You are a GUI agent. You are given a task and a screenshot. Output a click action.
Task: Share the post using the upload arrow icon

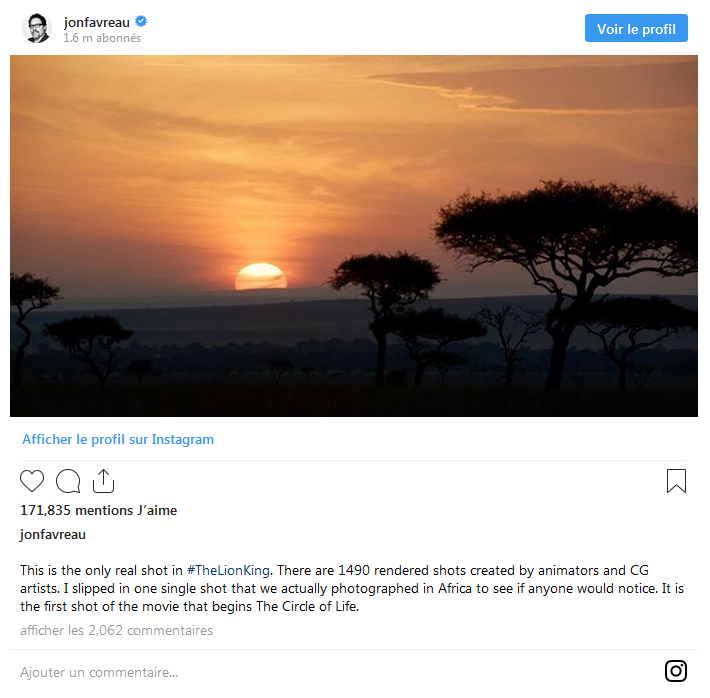(x=103, y=481)
